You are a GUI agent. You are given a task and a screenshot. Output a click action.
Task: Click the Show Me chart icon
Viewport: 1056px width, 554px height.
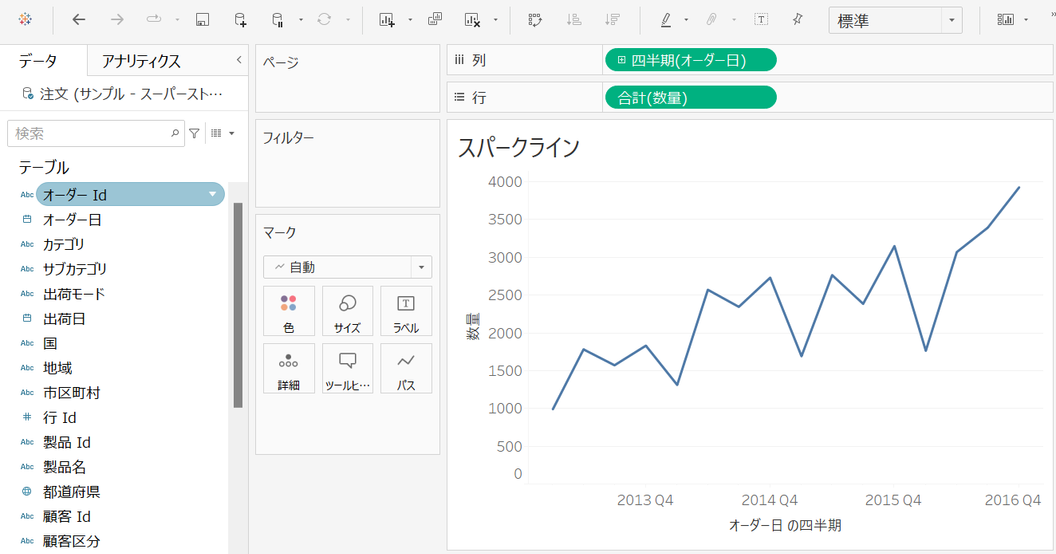point(1005,20)
